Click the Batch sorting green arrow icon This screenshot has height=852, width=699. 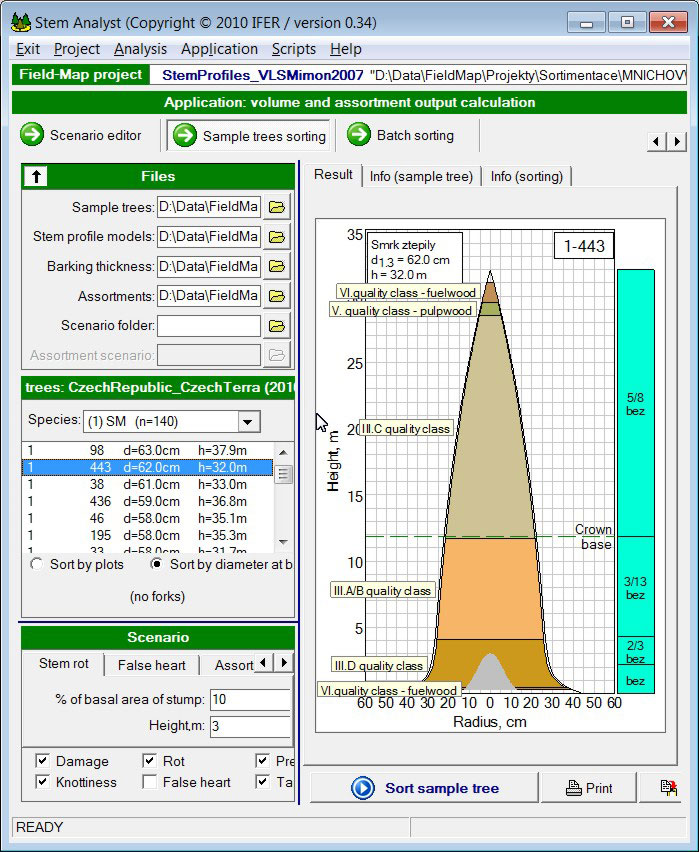click(x=359, y=135)
